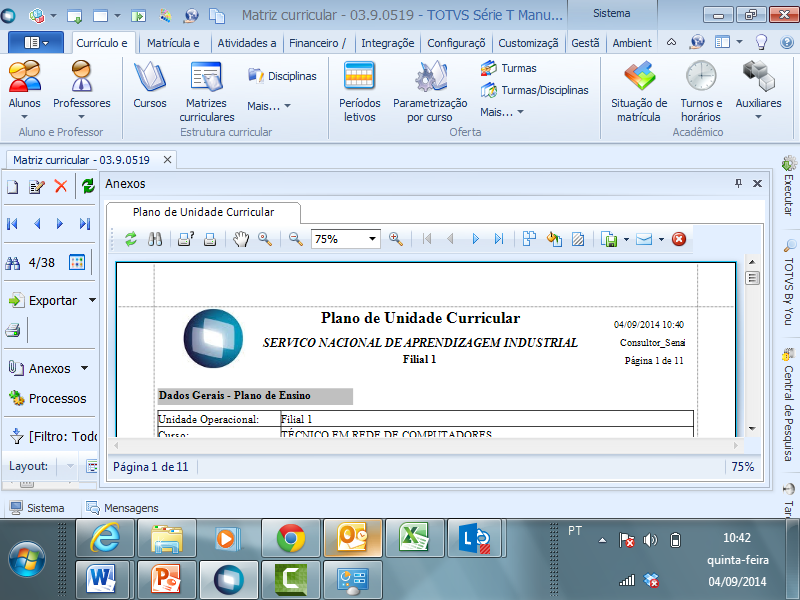Open the Auxiliares icon
Viewport: 800px width, 600px height.
click(x=758, y=84)
